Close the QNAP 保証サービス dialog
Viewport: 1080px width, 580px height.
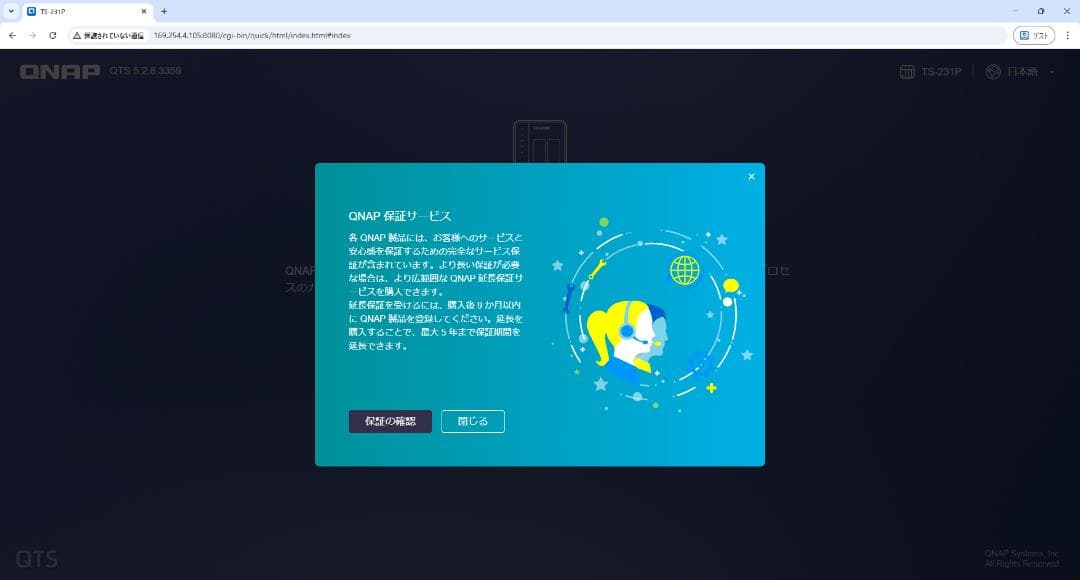click(751, 176)
